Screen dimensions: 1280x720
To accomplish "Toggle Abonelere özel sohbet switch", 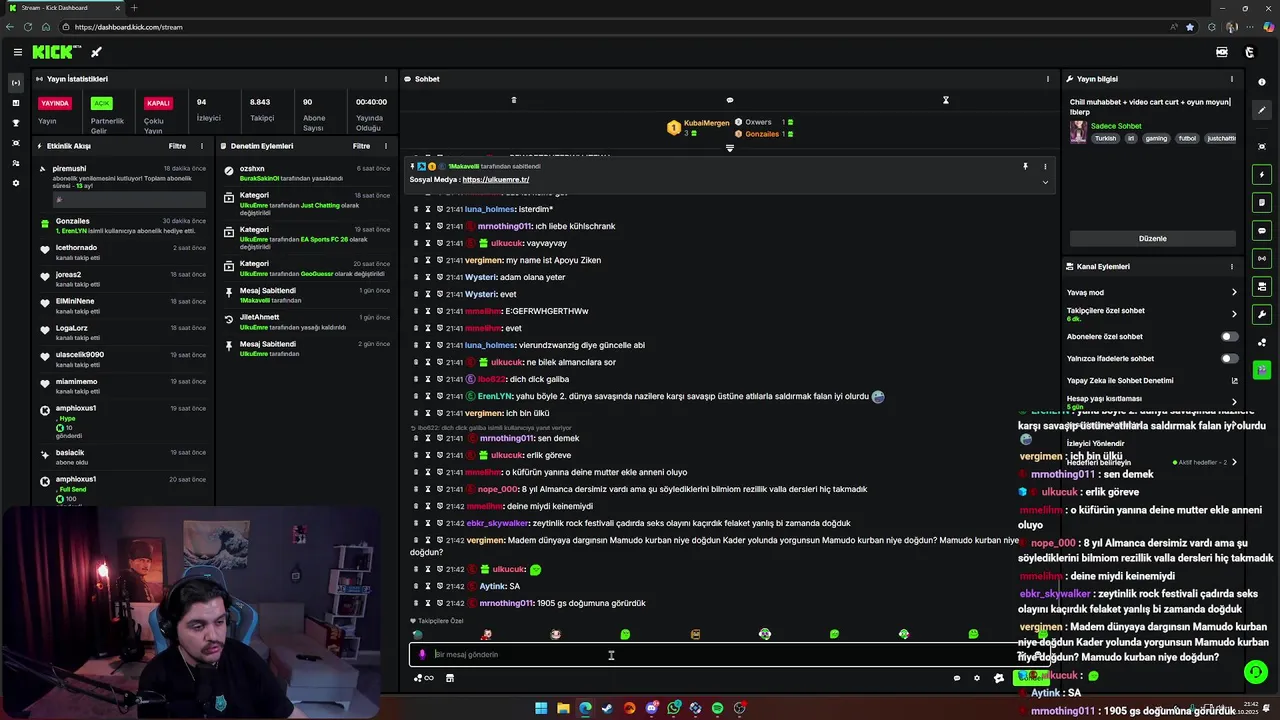I will (1230, 337).
